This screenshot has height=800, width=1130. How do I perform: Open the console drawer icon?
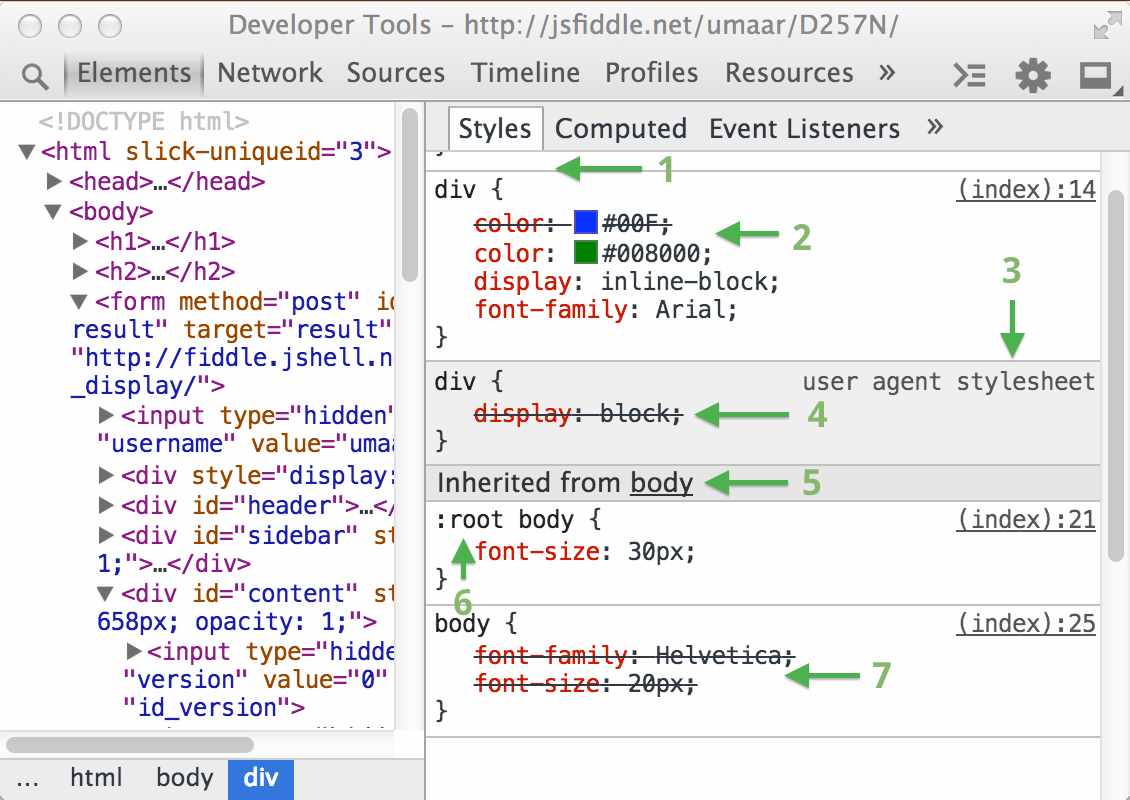click(x=969, y=75)
